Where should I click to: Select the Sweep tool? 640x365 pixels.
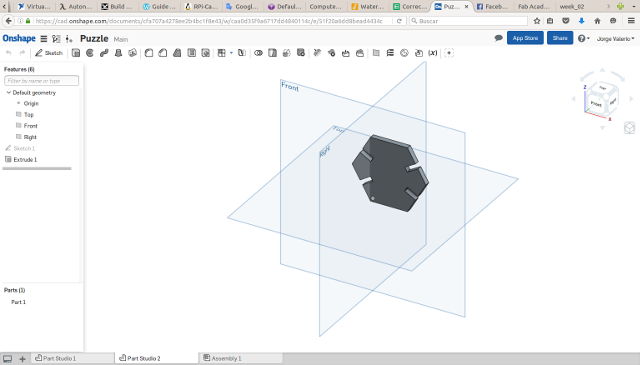tap(104, 53)
